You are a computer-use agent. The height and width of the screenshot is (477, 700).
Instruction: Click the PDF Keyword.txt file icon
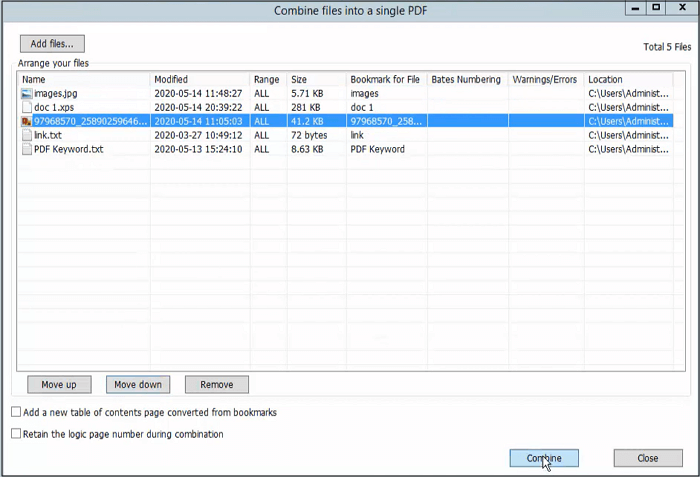tap(27, 149)
